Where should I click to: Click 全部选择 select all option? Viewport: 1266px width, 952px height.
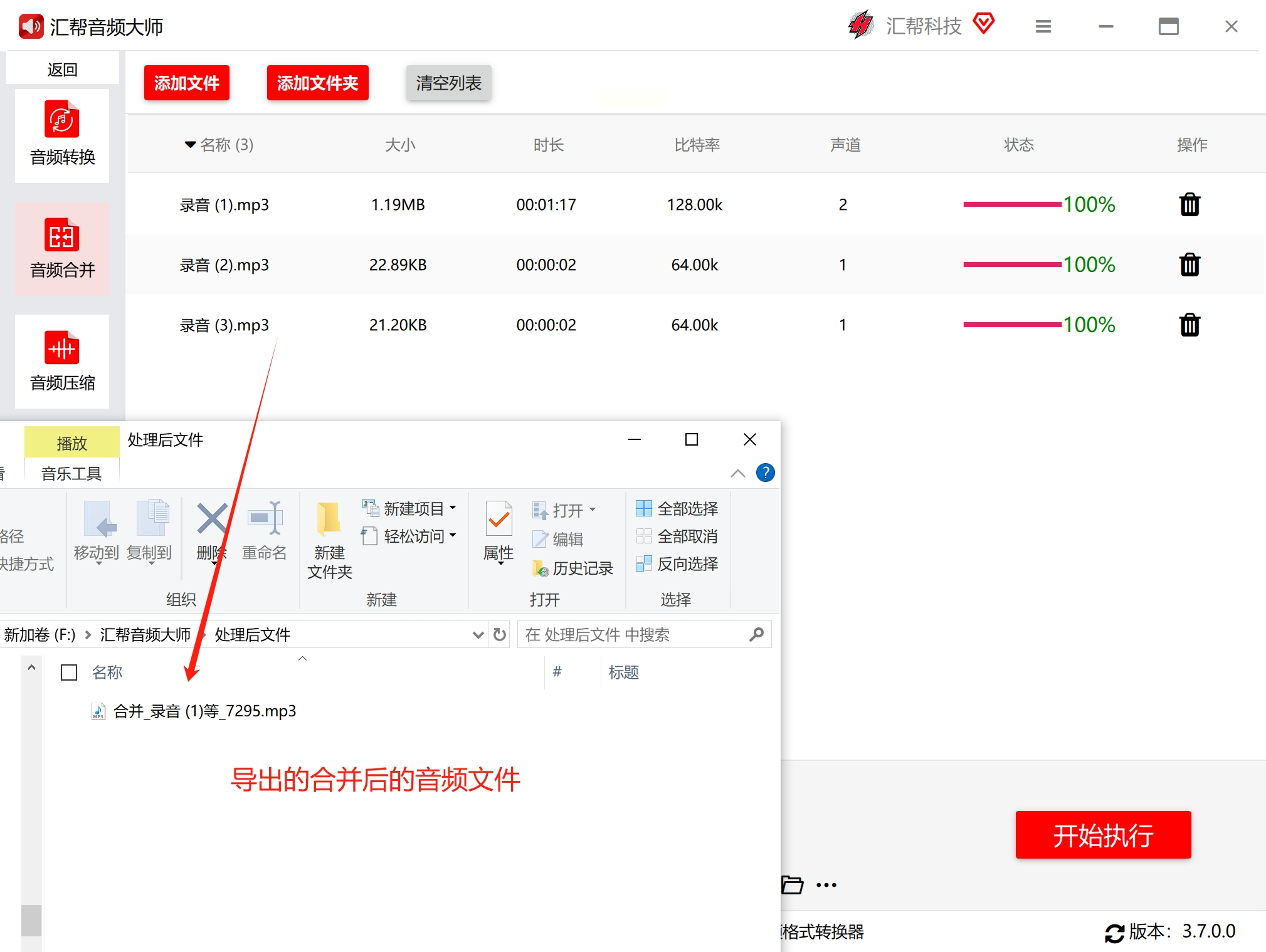point(677,508)
